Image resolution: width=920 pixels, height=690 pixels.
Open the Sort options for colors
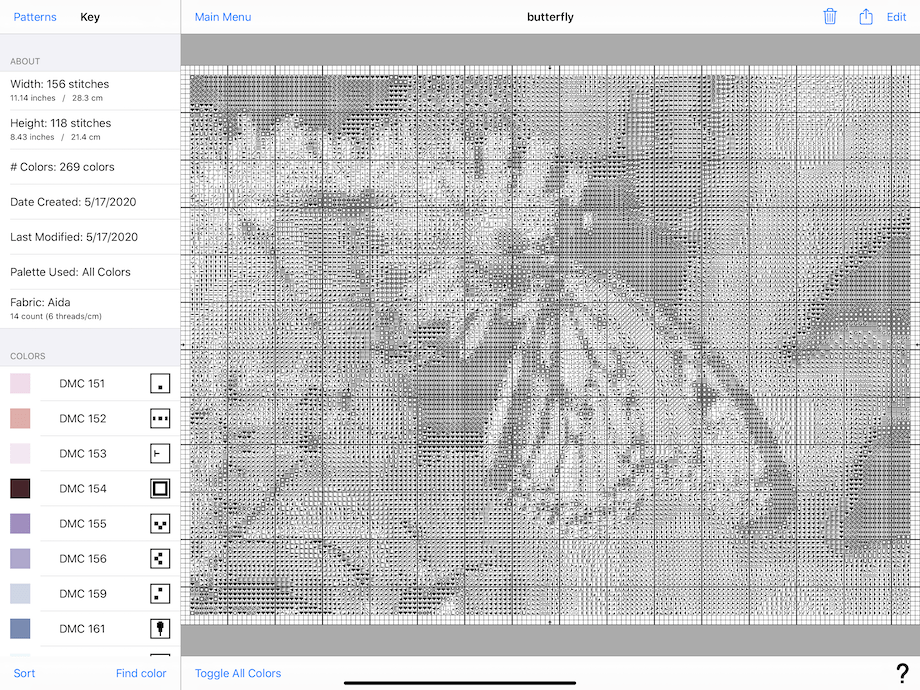pos(24,673)
